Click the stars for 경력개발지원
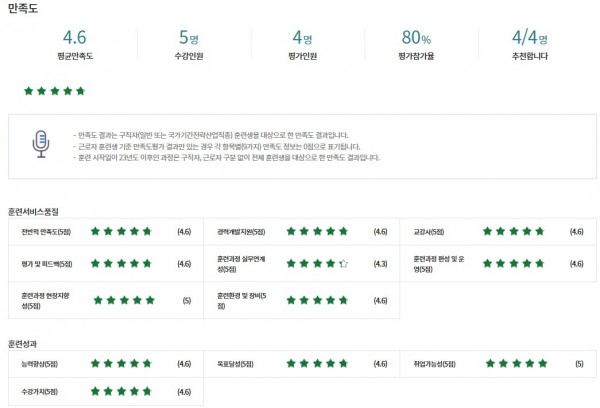Image resolution: width=600 pixels, height=408 pixels. point(317,231)
